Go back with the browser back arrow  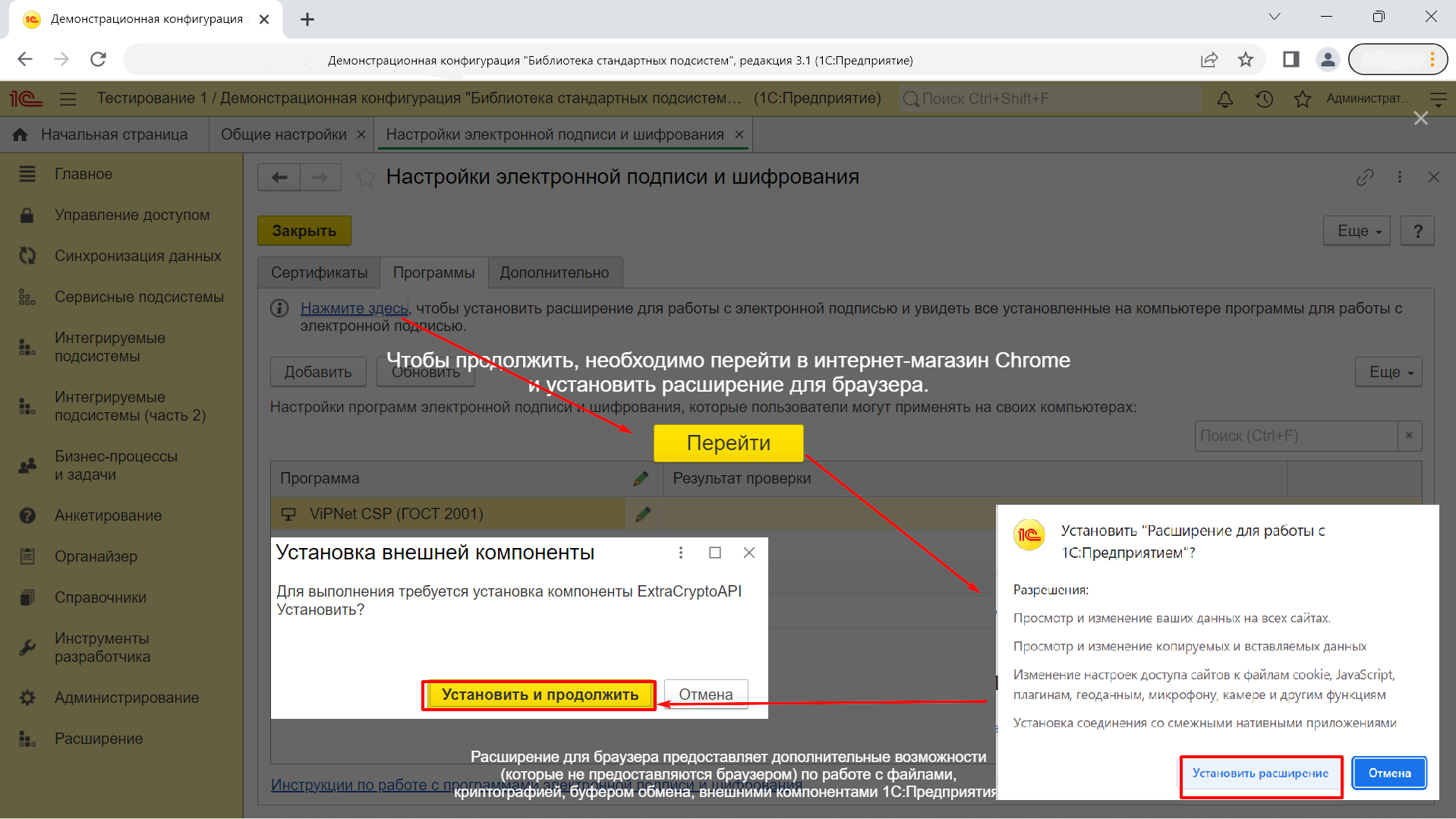coord(25,59)
